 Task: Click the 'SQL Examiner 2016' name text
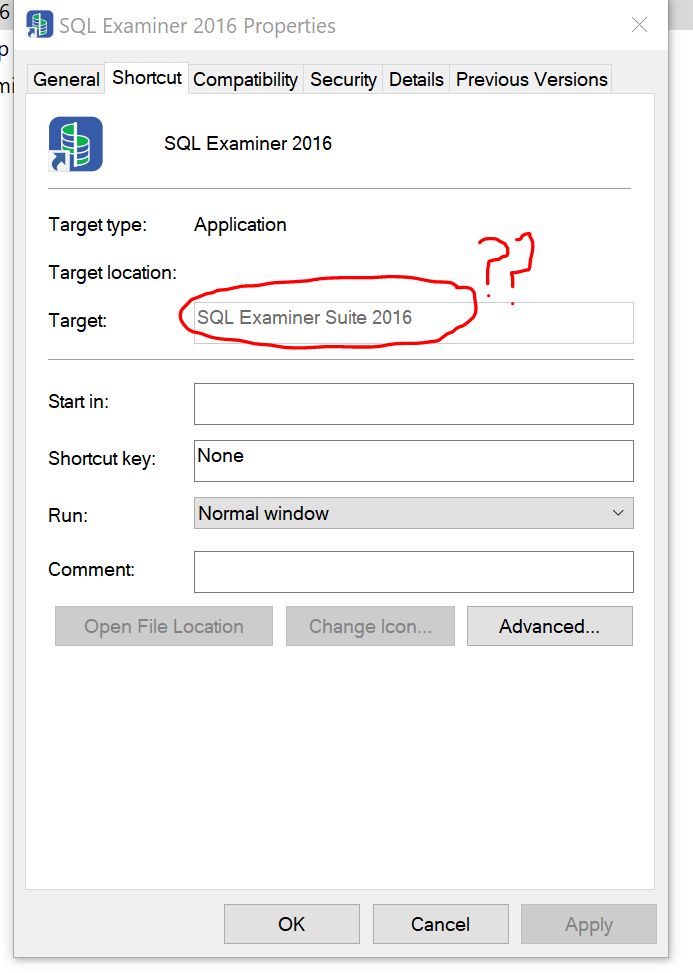coord(248,143)
